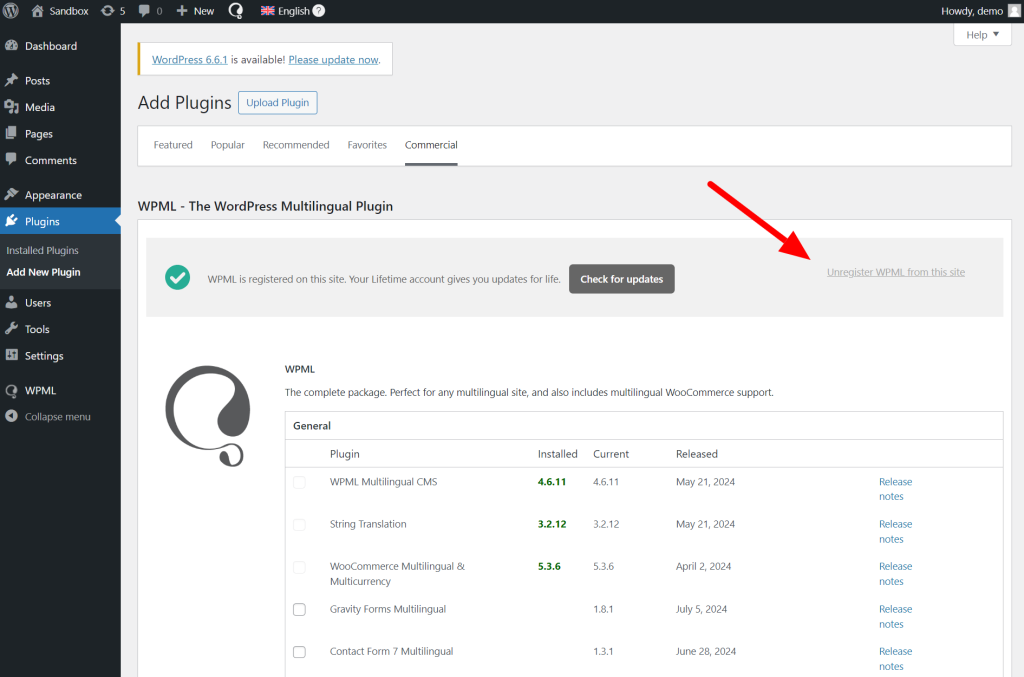This screenshot has width=1024, height=677.
Task: Open Release notes for WooCommerce Multilingual
Action: tap(895, 574)
